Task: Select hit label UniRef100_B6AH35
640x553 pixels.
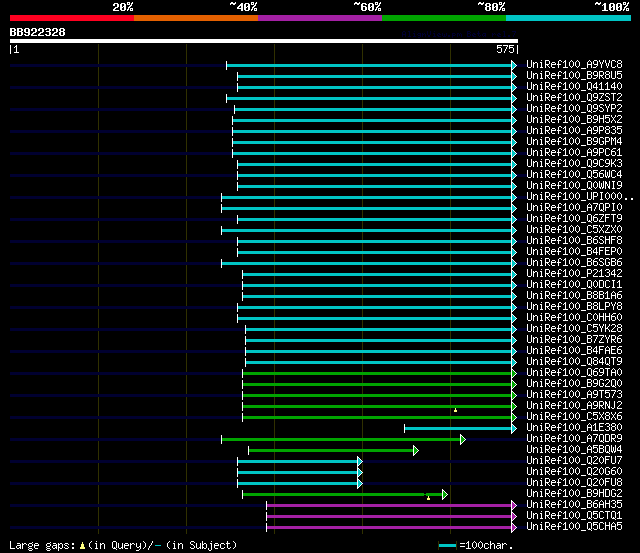Action: pyautogui.click(x=574, y=505)
